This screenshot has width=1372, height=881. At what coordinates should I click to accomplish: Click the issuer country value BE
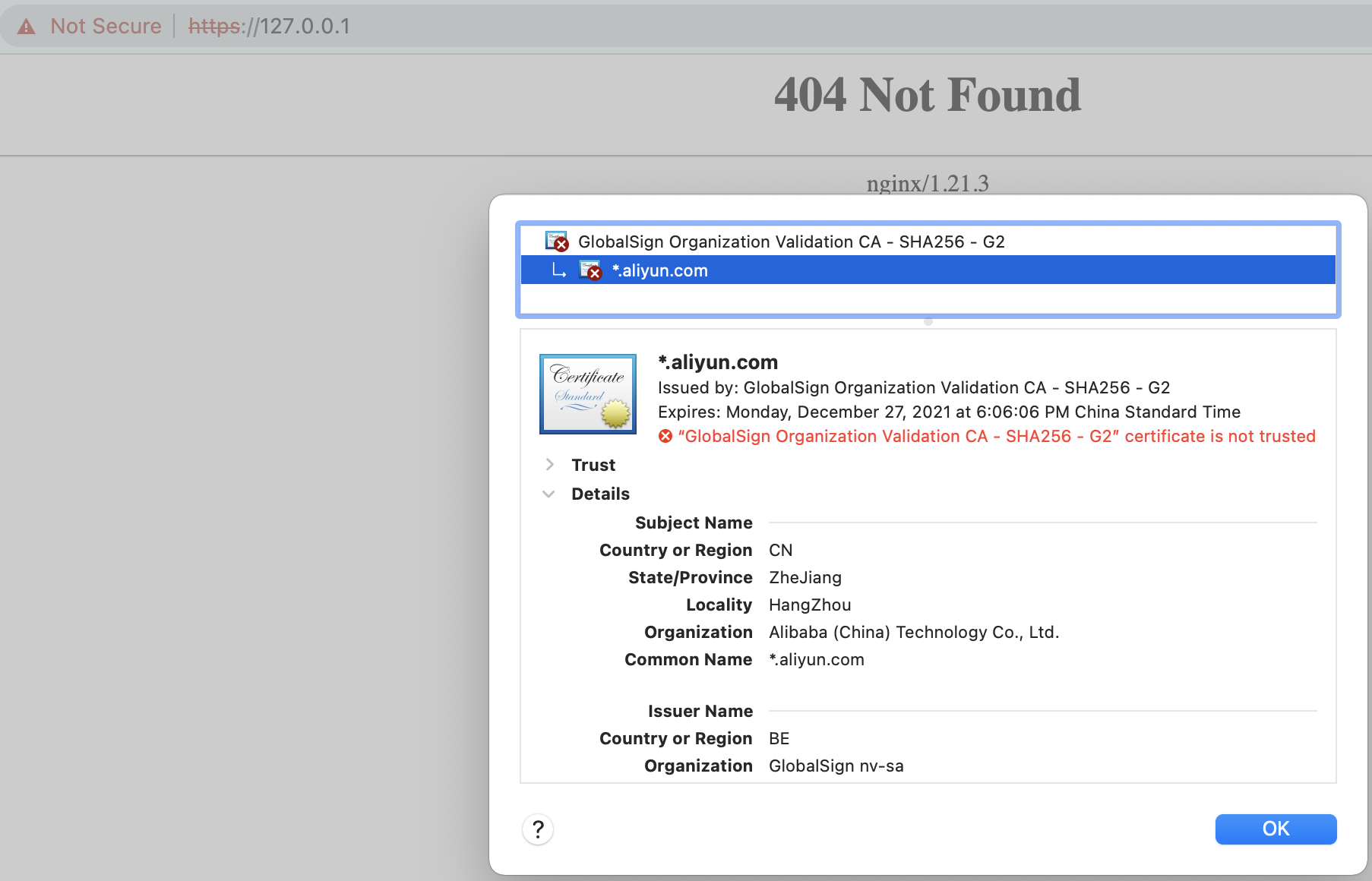[x=779, y=738]
